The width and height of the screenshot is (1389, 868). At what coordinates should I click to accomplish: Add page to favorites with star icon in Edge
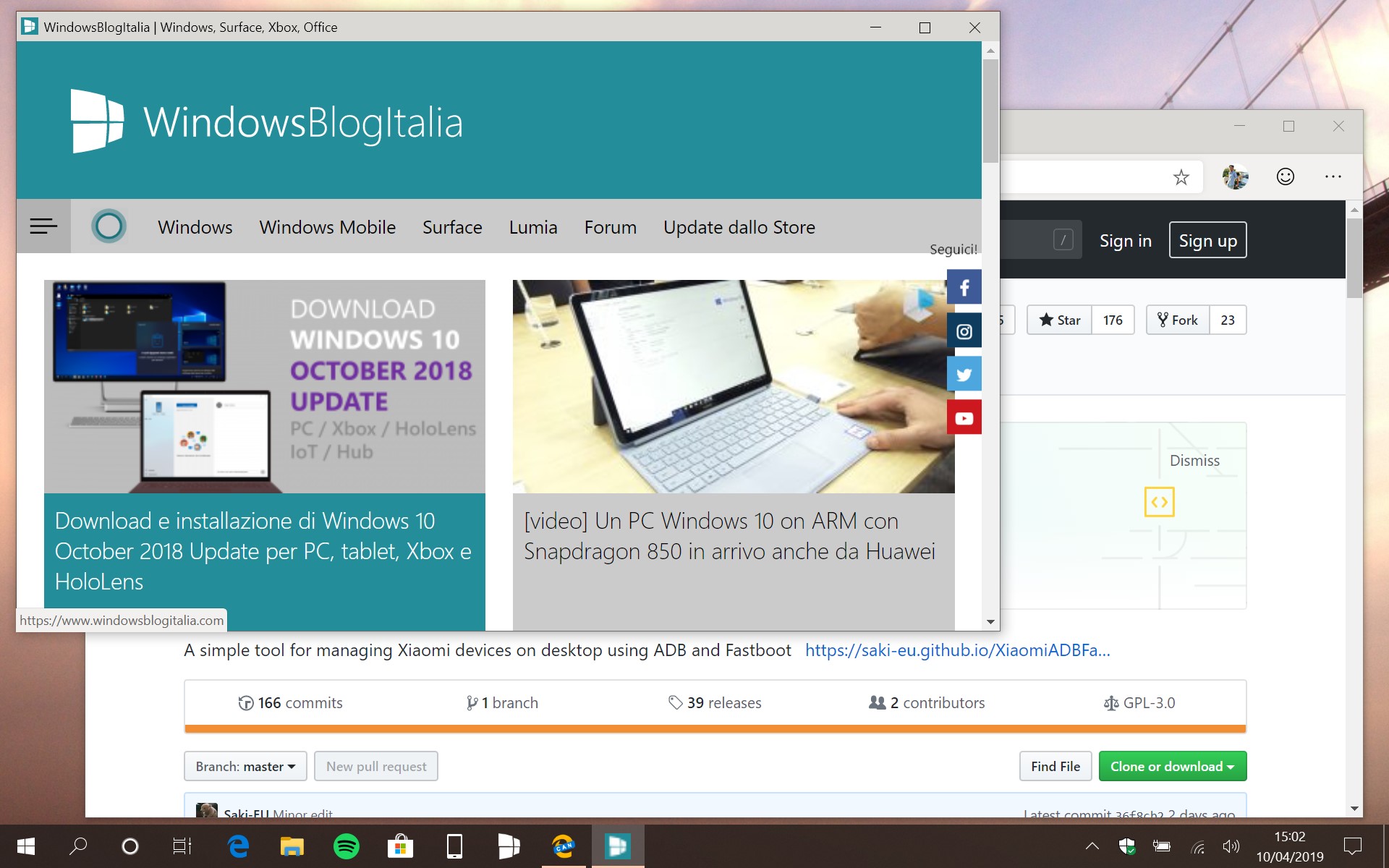coord(1181,177)
